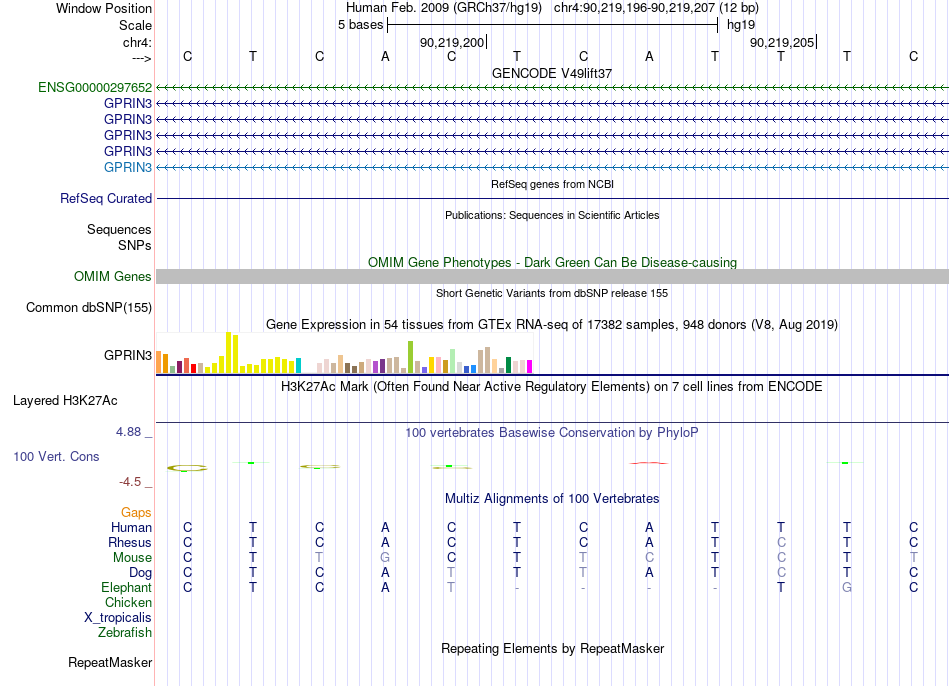Click the magenta GTEx expression bar
950x686 pixels.
coord(529,366)
